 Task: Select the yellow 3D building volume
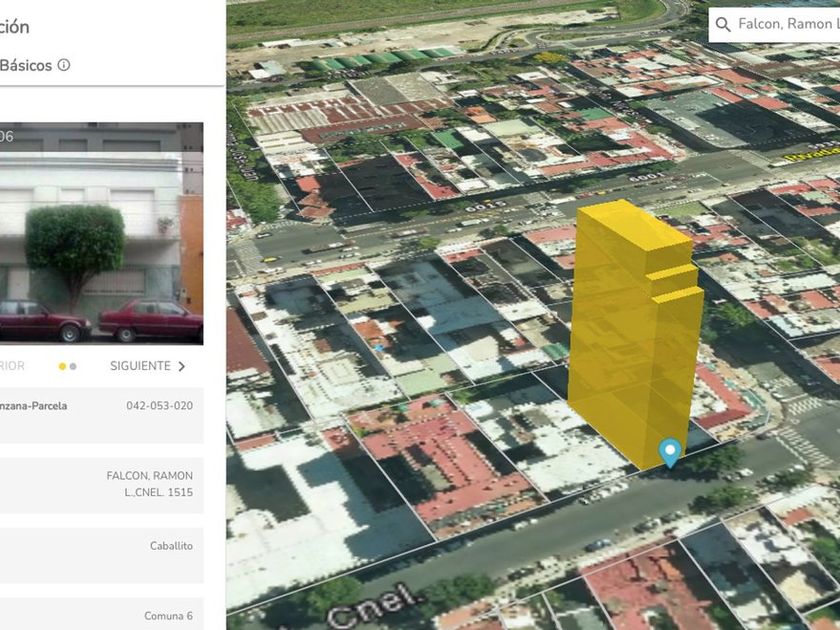(632, 330)
